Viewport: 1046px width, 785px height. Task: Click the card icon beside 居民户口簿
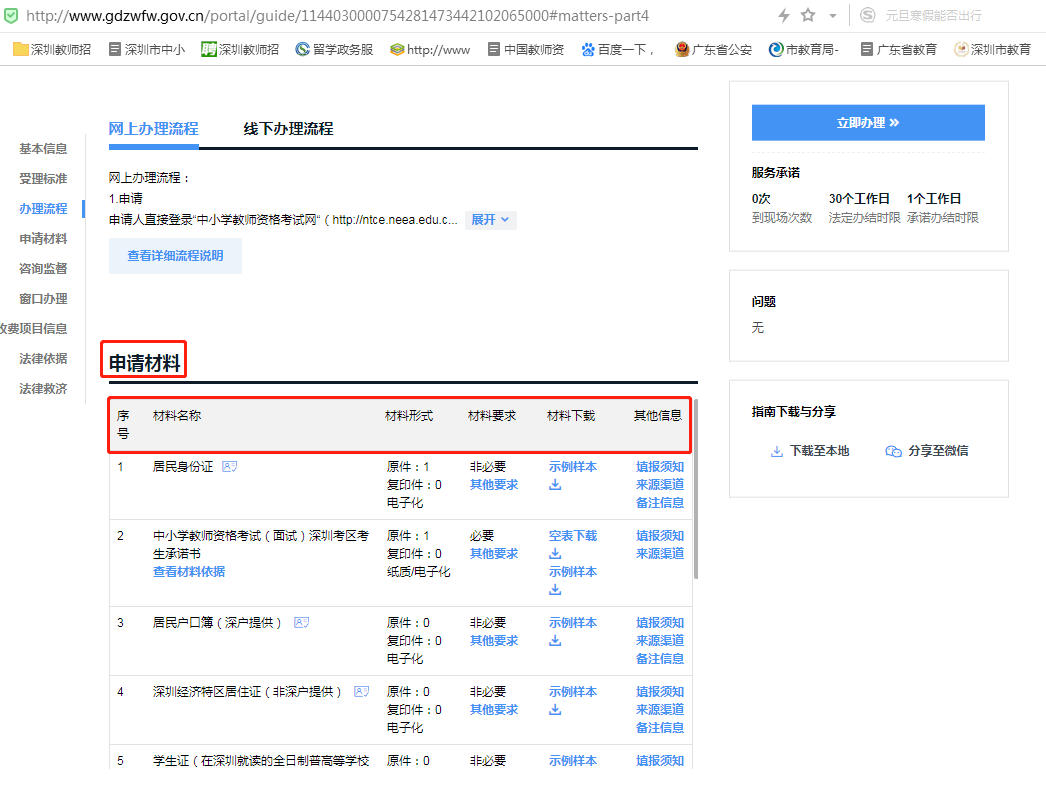pos(301,622)
